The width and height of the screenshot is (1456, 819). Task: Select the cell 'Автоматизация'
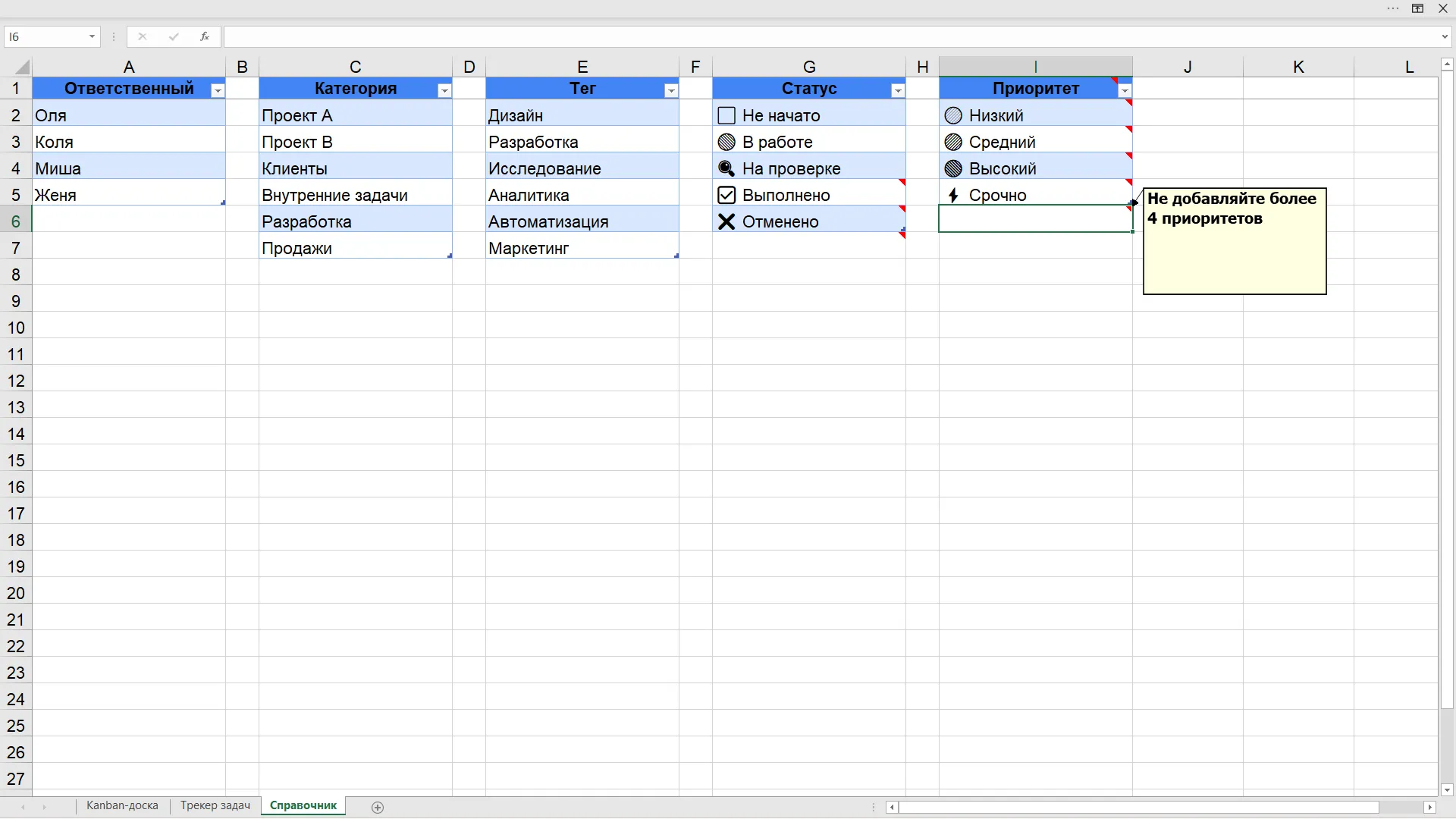point(582,221)
